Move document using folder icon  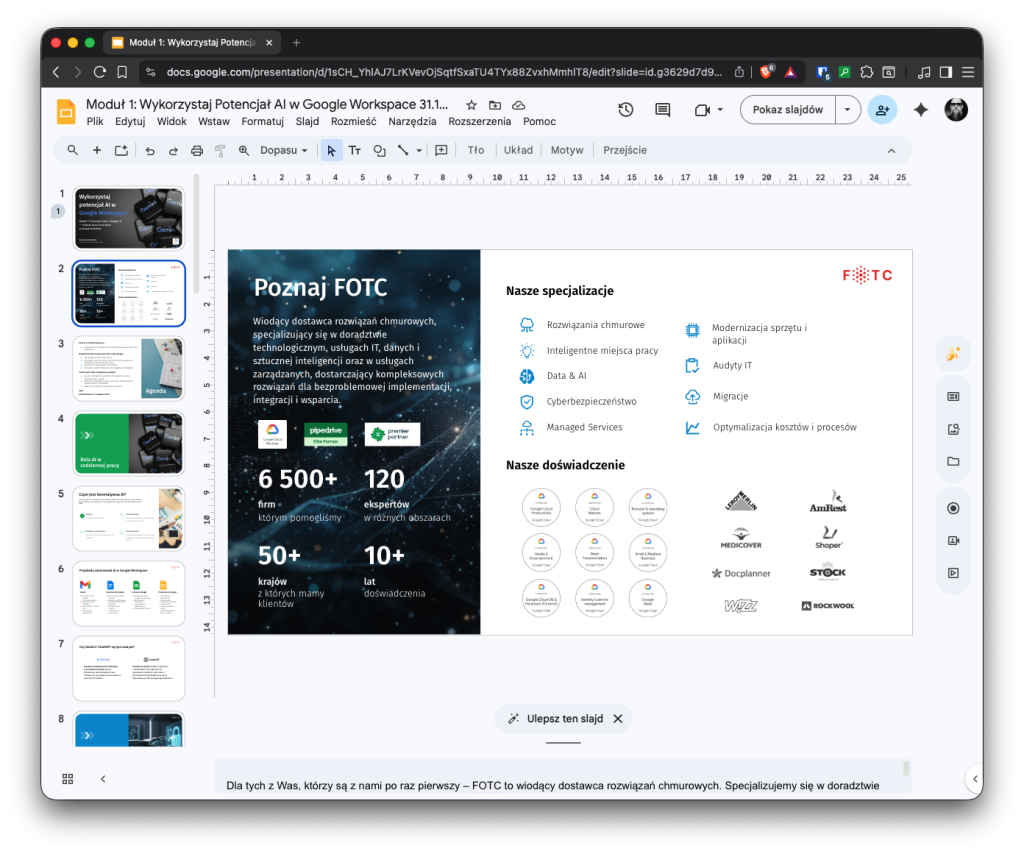point(495,105)
